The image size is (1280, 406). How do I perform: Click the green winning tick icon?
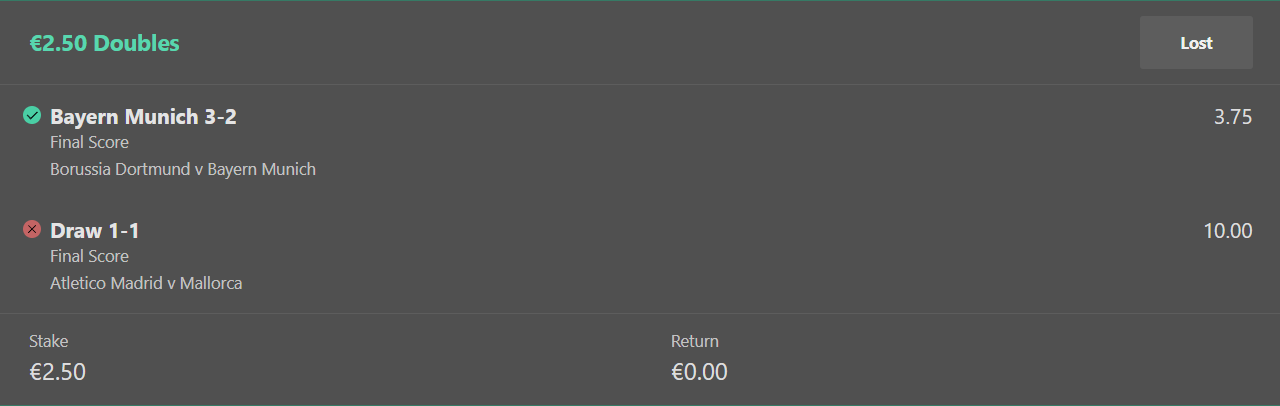point(32,116)
